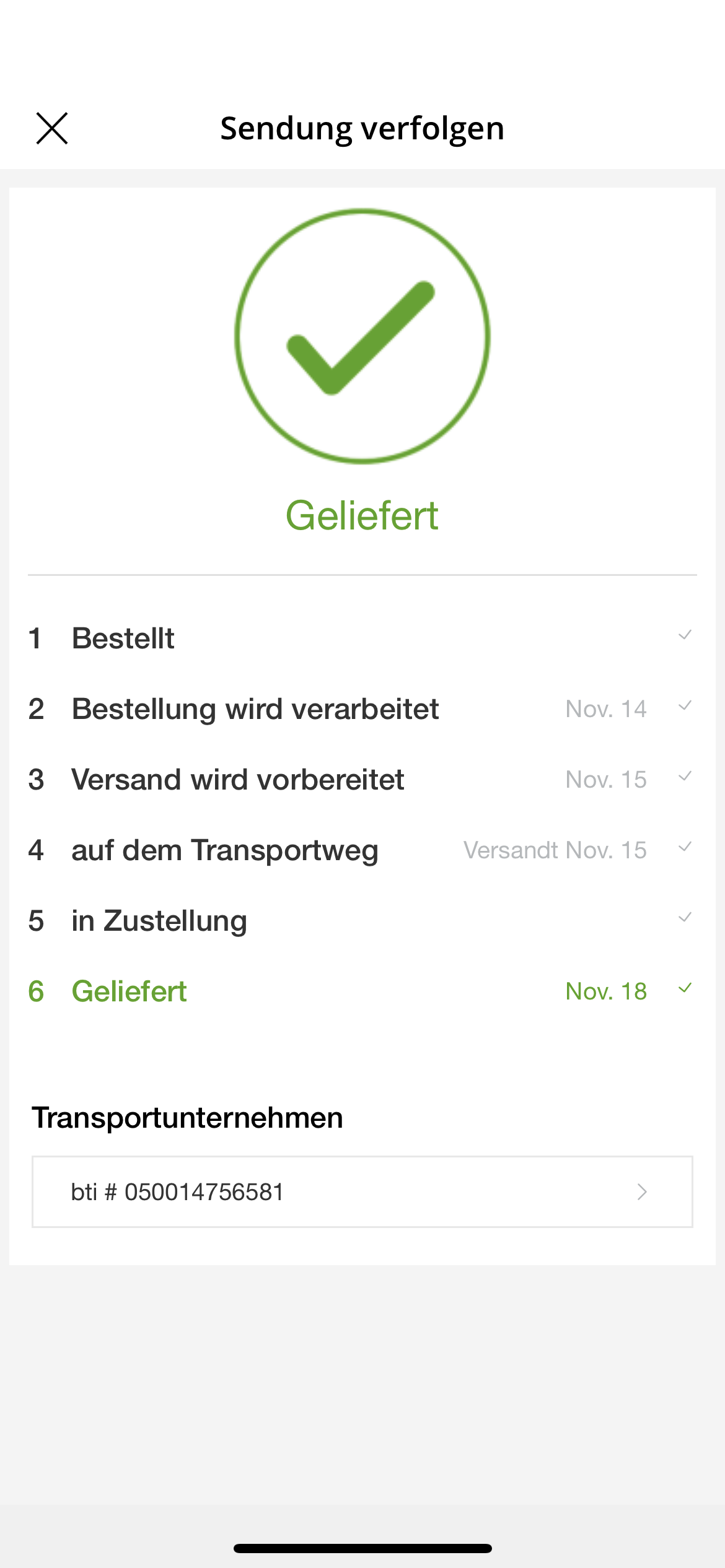725x1568 pixels.
Task: Tap the large green delivered checkmark icon
Action: point(362,336)
